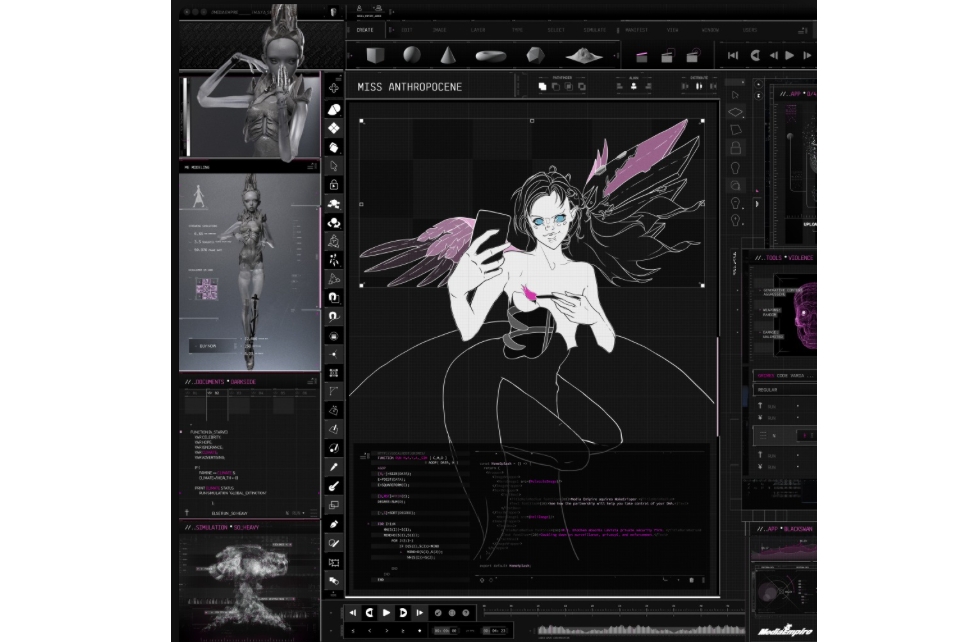The width and height of the screenshot is (970, 642).
Task: Click the canvas vertical scrollbar on right edge
Action: pos(718,387)
